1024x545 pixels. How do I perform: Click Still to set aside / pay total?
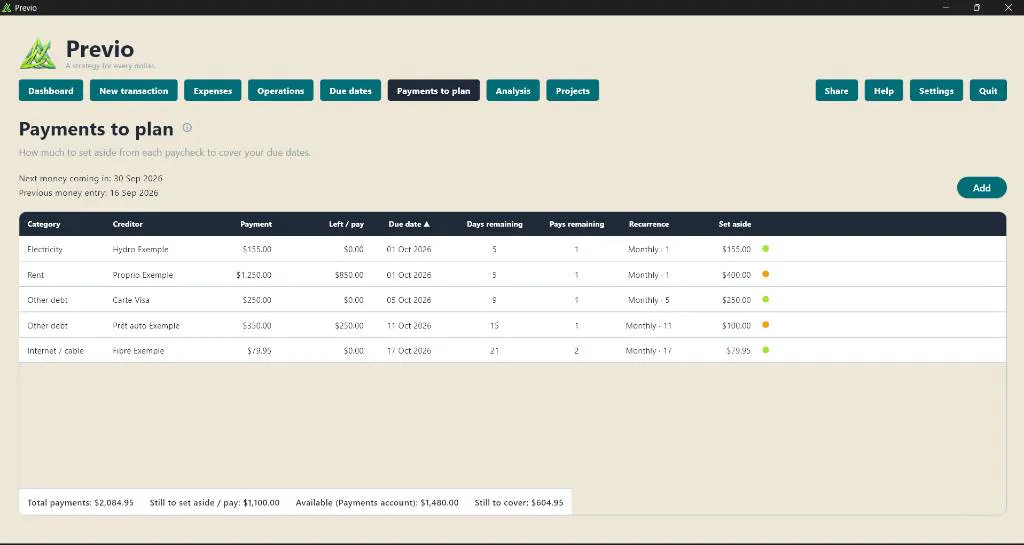215,503
